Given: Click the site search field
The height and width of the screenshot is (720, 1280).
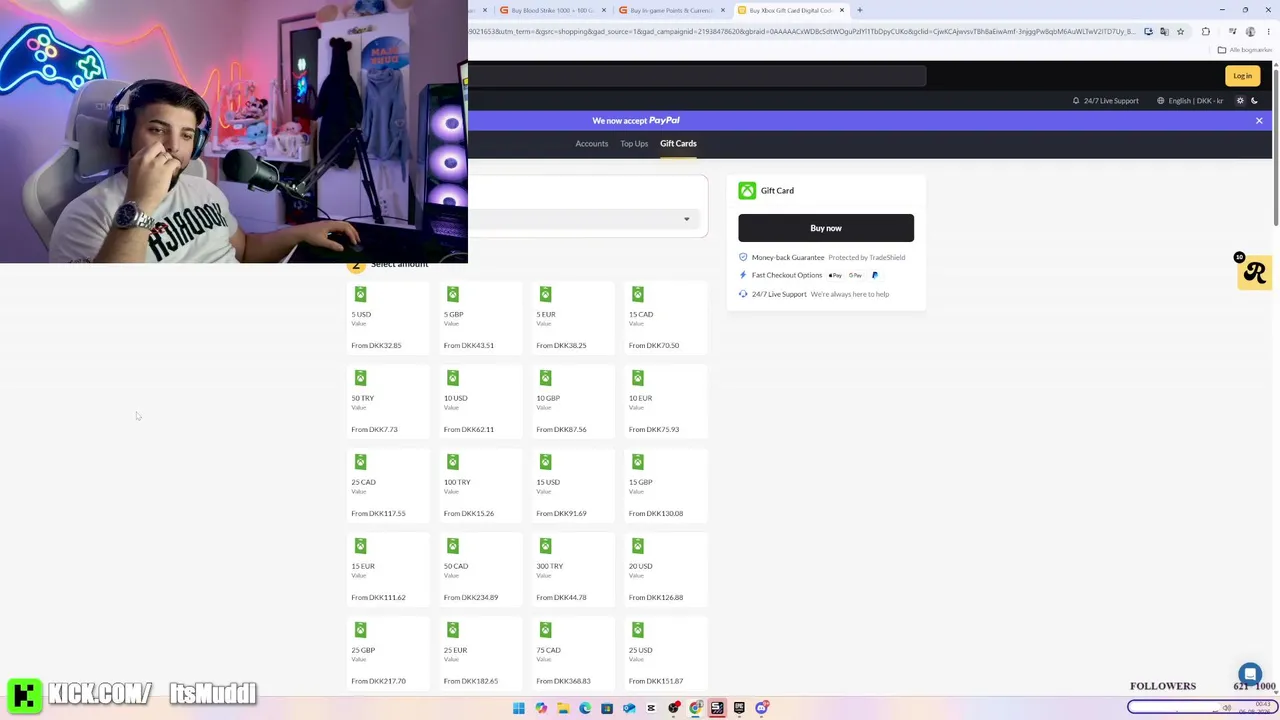Looking at the screenshot, I should click(x=697, y=76).
